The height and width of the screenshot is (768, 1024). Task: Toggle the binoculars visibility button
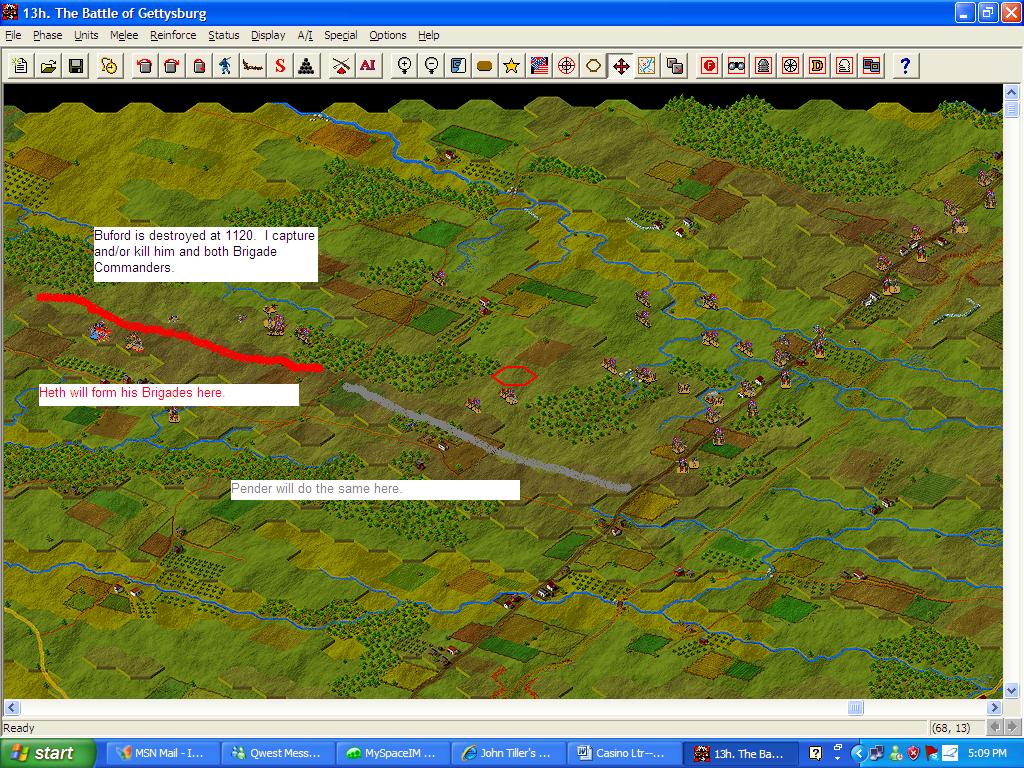click(736, 66)
